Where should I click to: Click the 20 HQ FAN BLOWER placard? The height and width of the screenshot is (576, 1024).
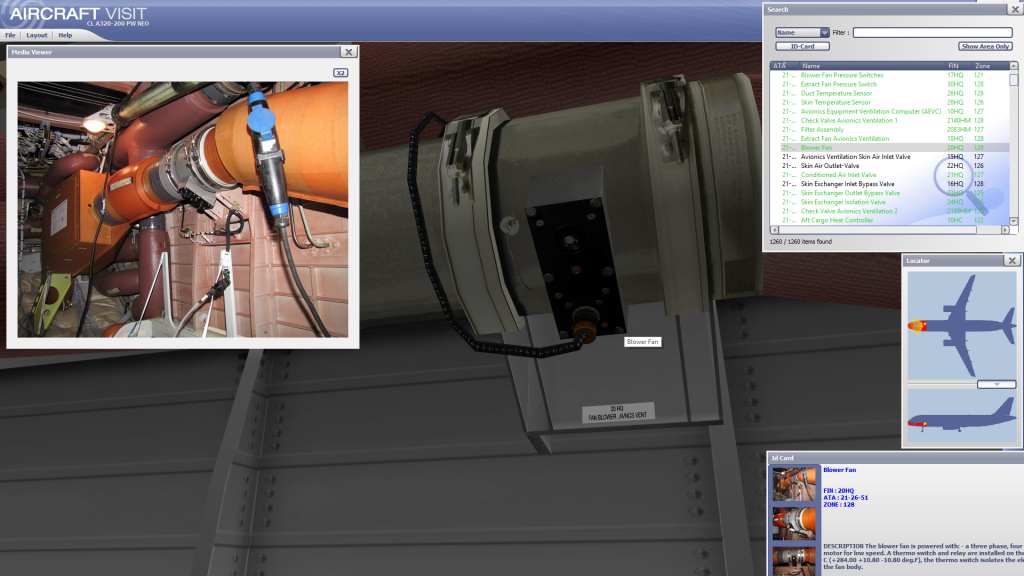coord(617,413)
